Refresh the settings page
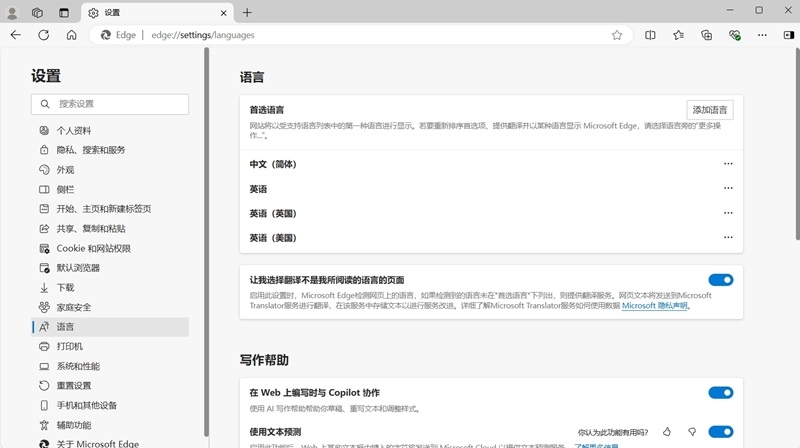Viewport: 800px width, 448px height. (44, 35)
